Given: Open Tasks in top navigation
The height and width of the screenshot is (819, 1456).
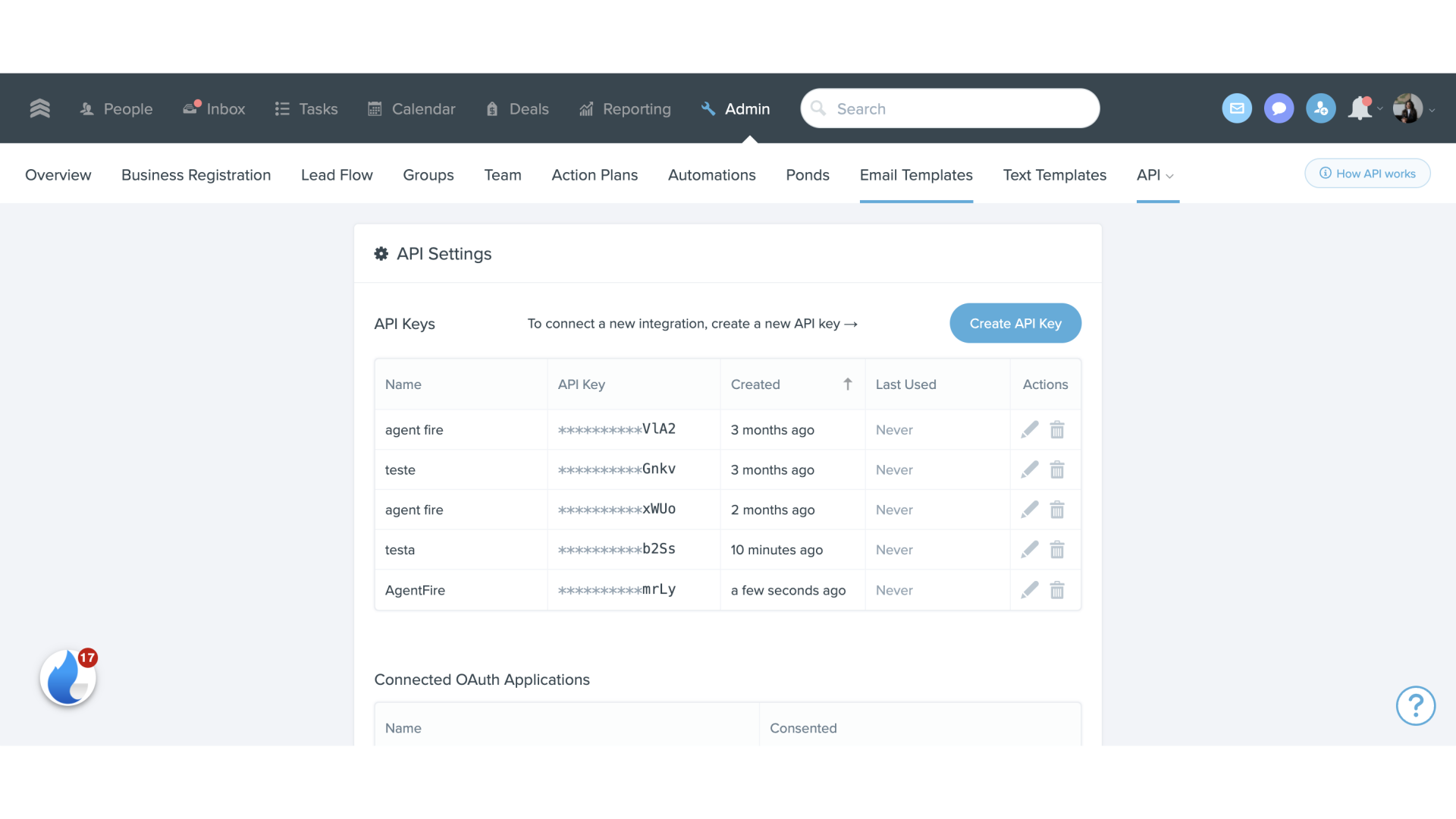Looking at the screenshot, I should pos(306,108).
